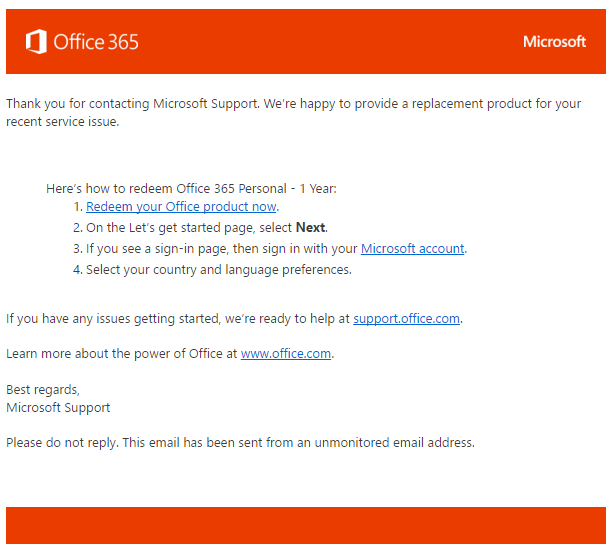Click step 4 about country and language preferences
This screenshot has width=616, height=558.
(x=218, y=270)
